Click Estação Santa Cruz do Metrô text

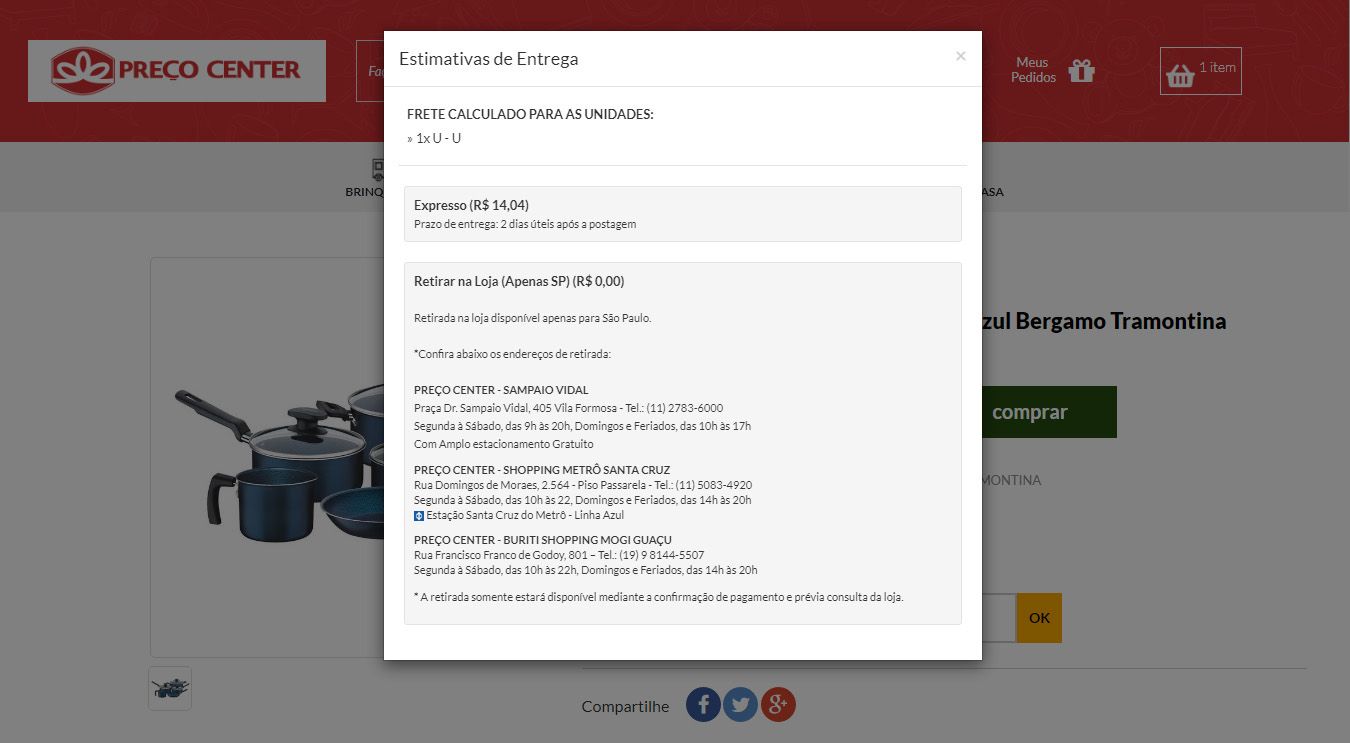pyautogui.click(x=525, y=515)
